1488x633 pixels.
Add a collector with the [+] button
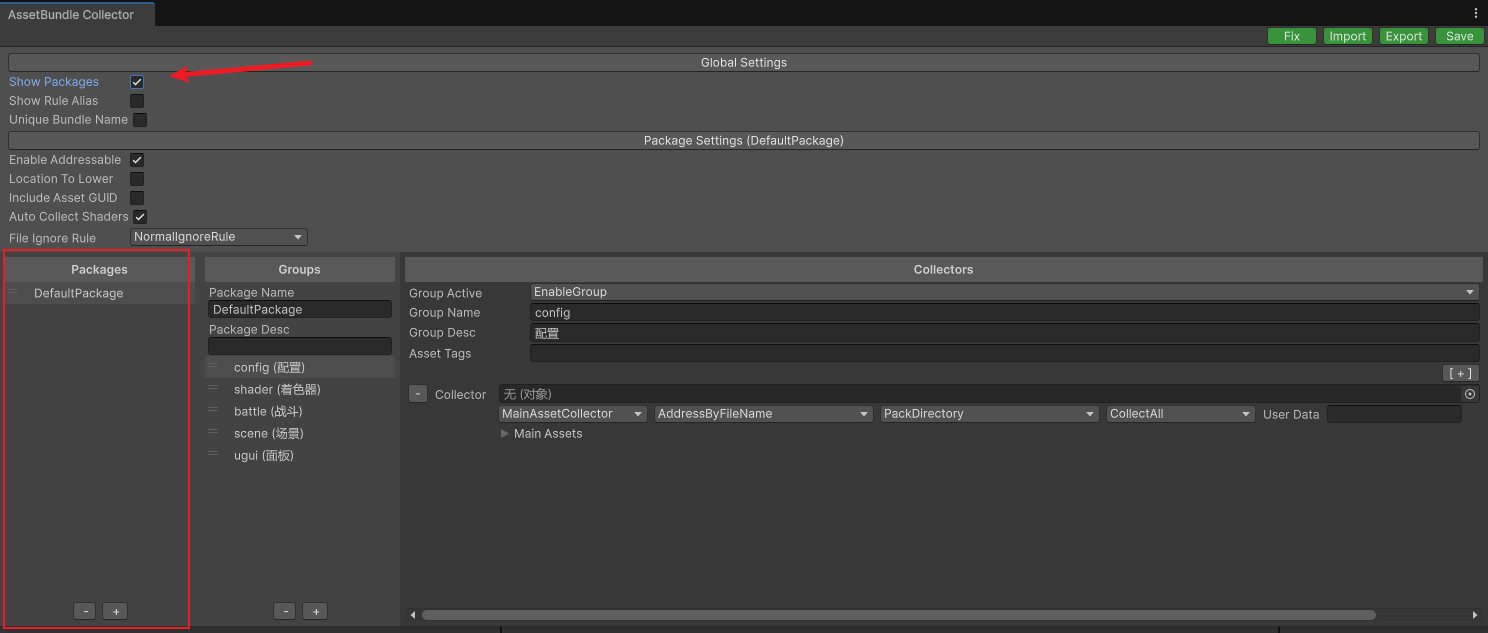[x=1461, y=373]
